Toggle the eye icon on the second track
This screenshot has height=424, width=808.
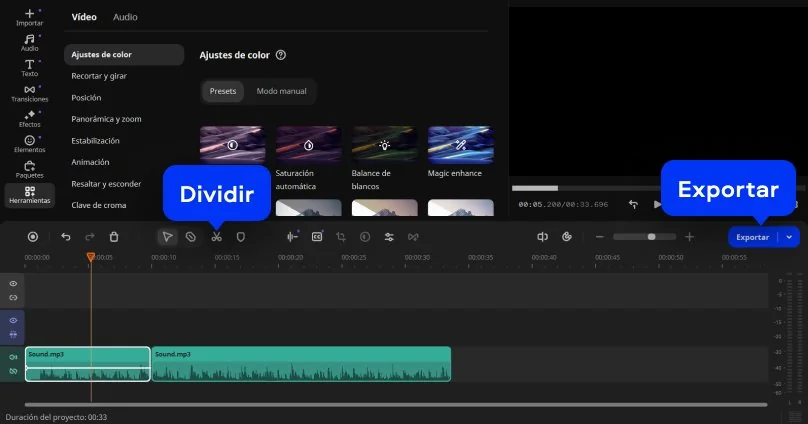click(14, 320)
